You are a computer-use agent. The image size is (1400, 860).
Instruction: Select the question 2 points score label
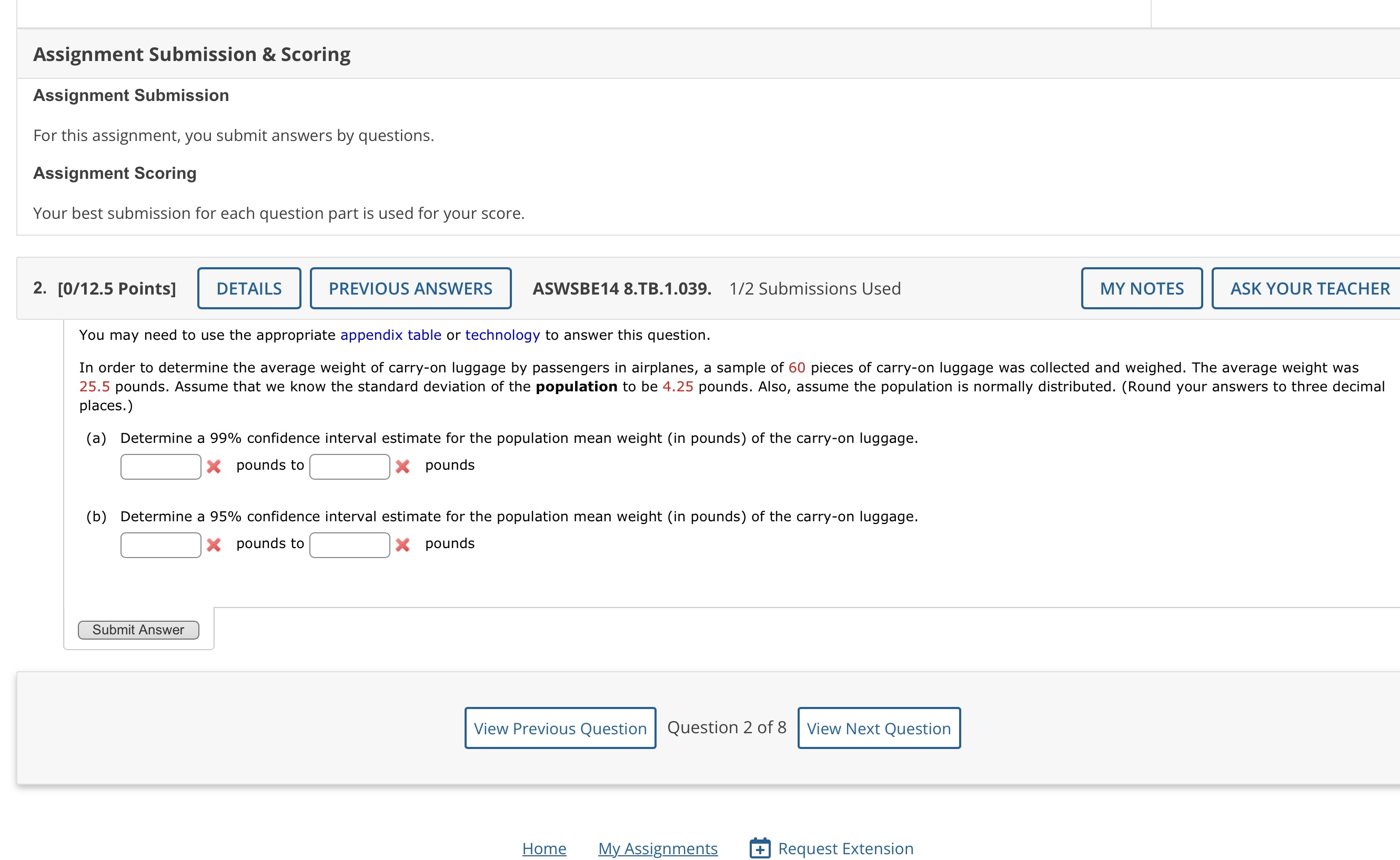click(116, 288)
